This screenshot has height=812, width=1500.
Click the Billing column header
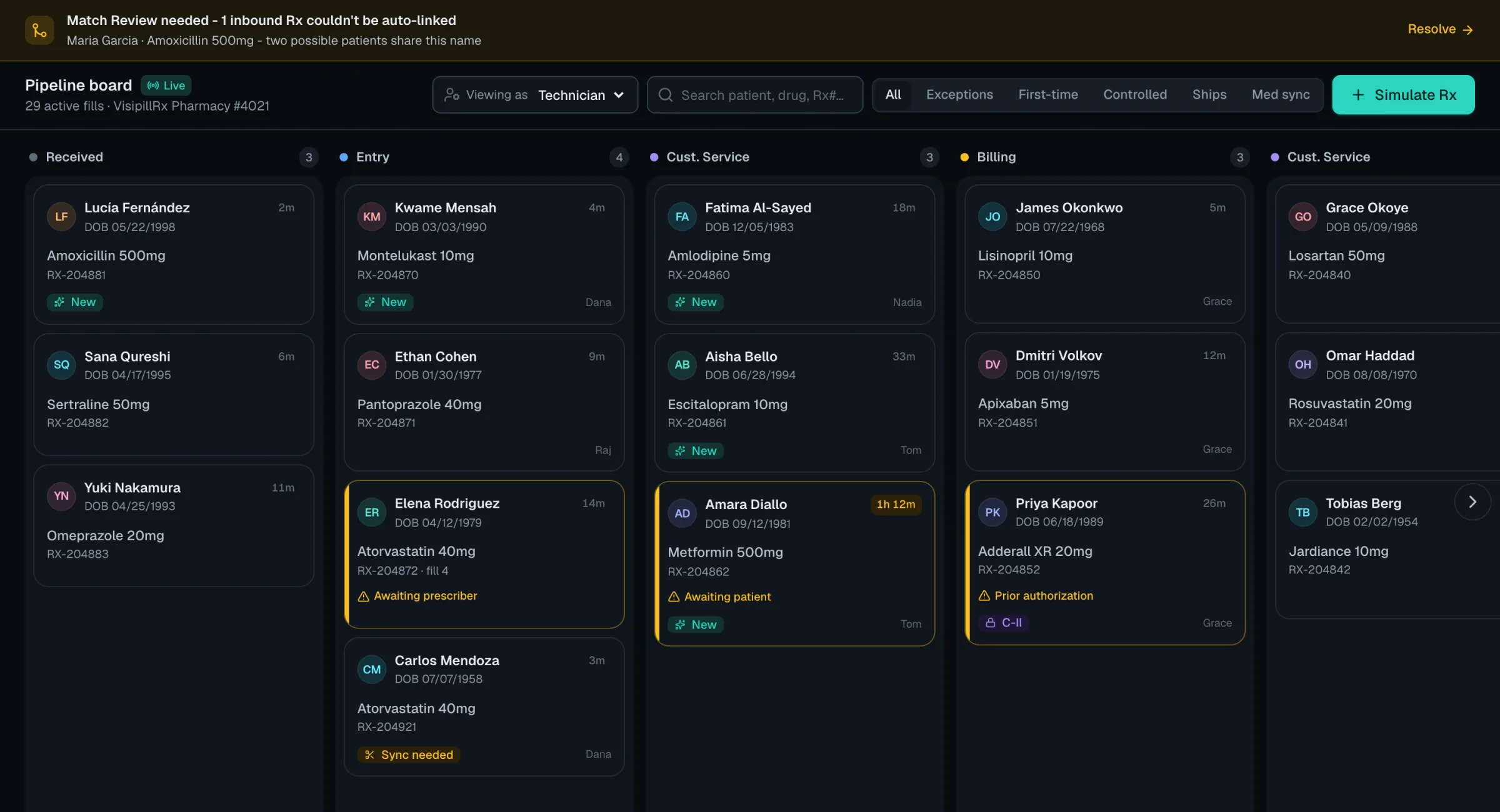996,157
